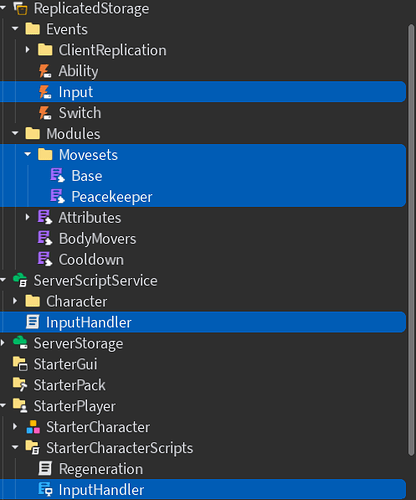Click the StarterPack service icon
The image size is (416, 500).
(x=20, y=385)
